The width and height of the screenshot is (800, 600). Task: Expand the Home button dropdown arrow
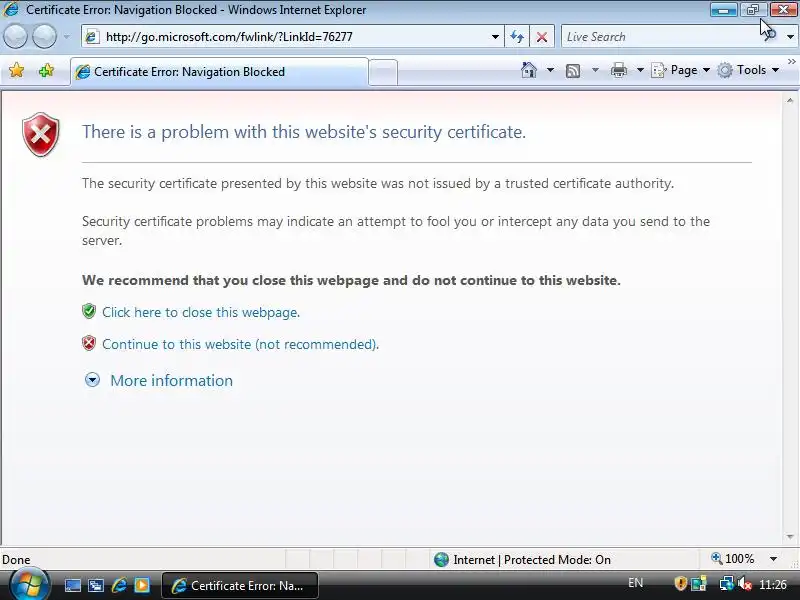[x=550, y=70]
